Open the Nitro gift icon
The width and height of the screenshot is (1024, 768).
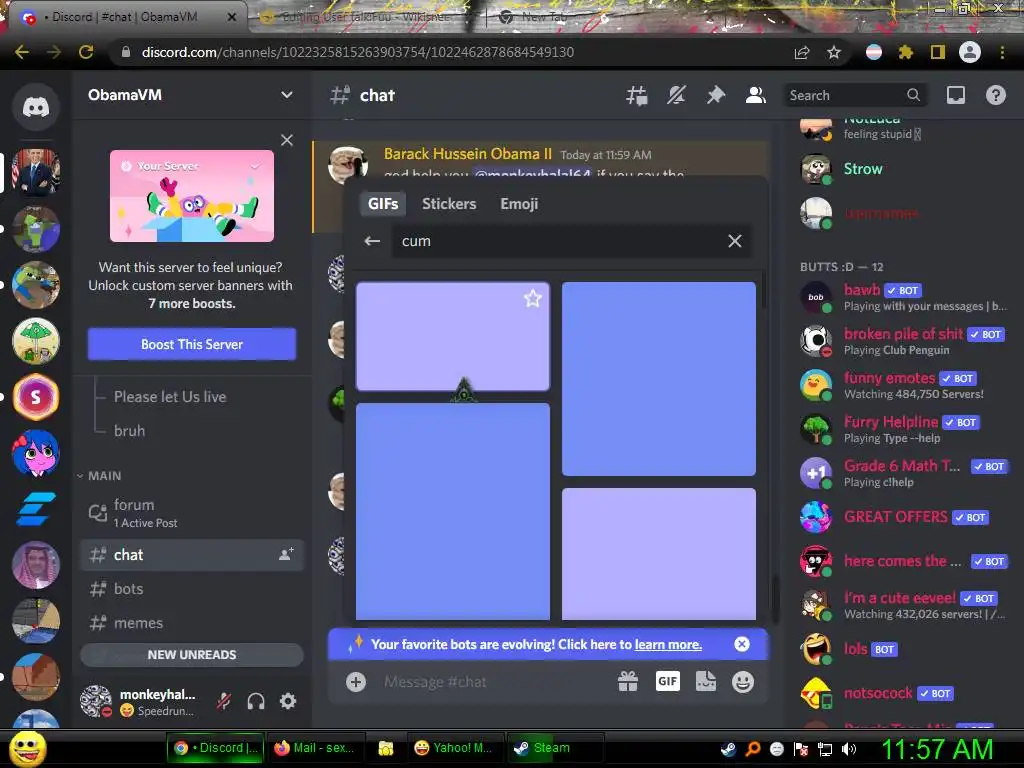click(628, 682)
